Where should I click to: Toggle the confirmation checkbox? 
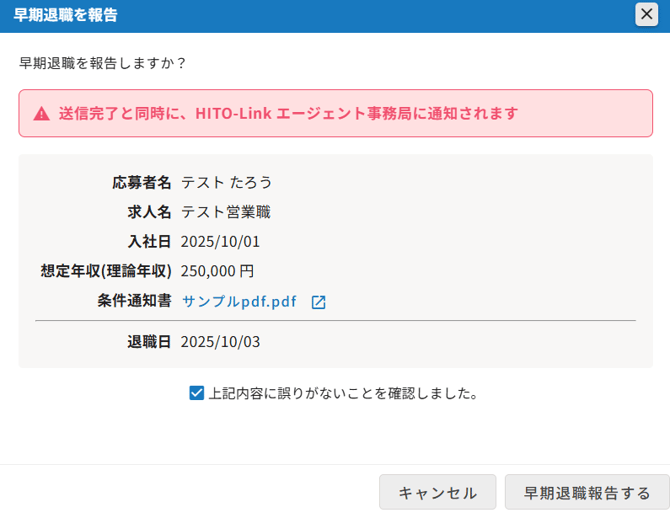197,393
